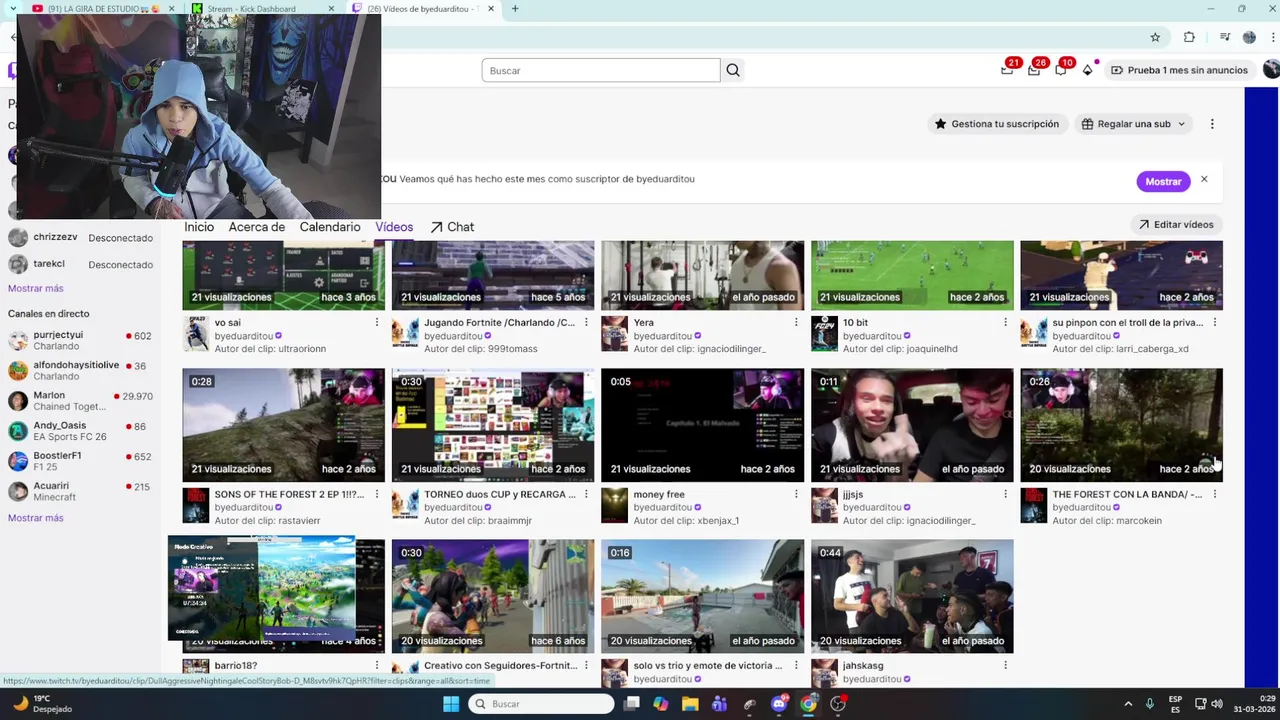
Task: Play the 'jjjsjs' clip thumbnail
Action: click(x=912, y=425)
